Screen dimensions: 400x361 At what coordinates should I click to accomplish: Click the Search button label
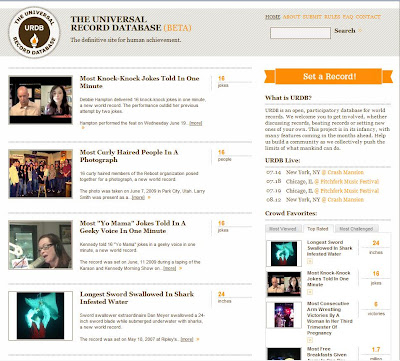pos(345,31)
